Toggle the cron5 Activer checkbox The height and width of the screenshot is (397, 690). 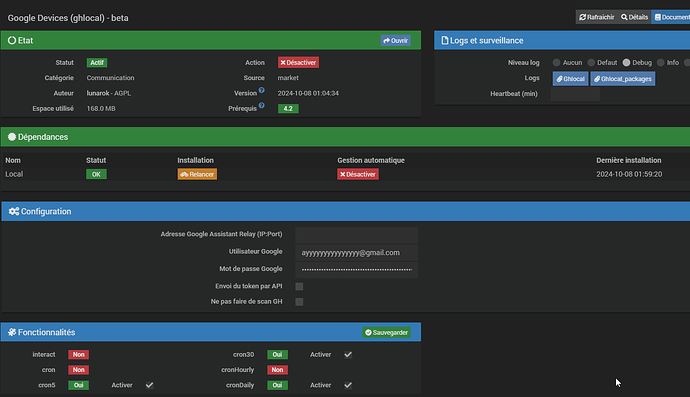click(x=150, y=385)
